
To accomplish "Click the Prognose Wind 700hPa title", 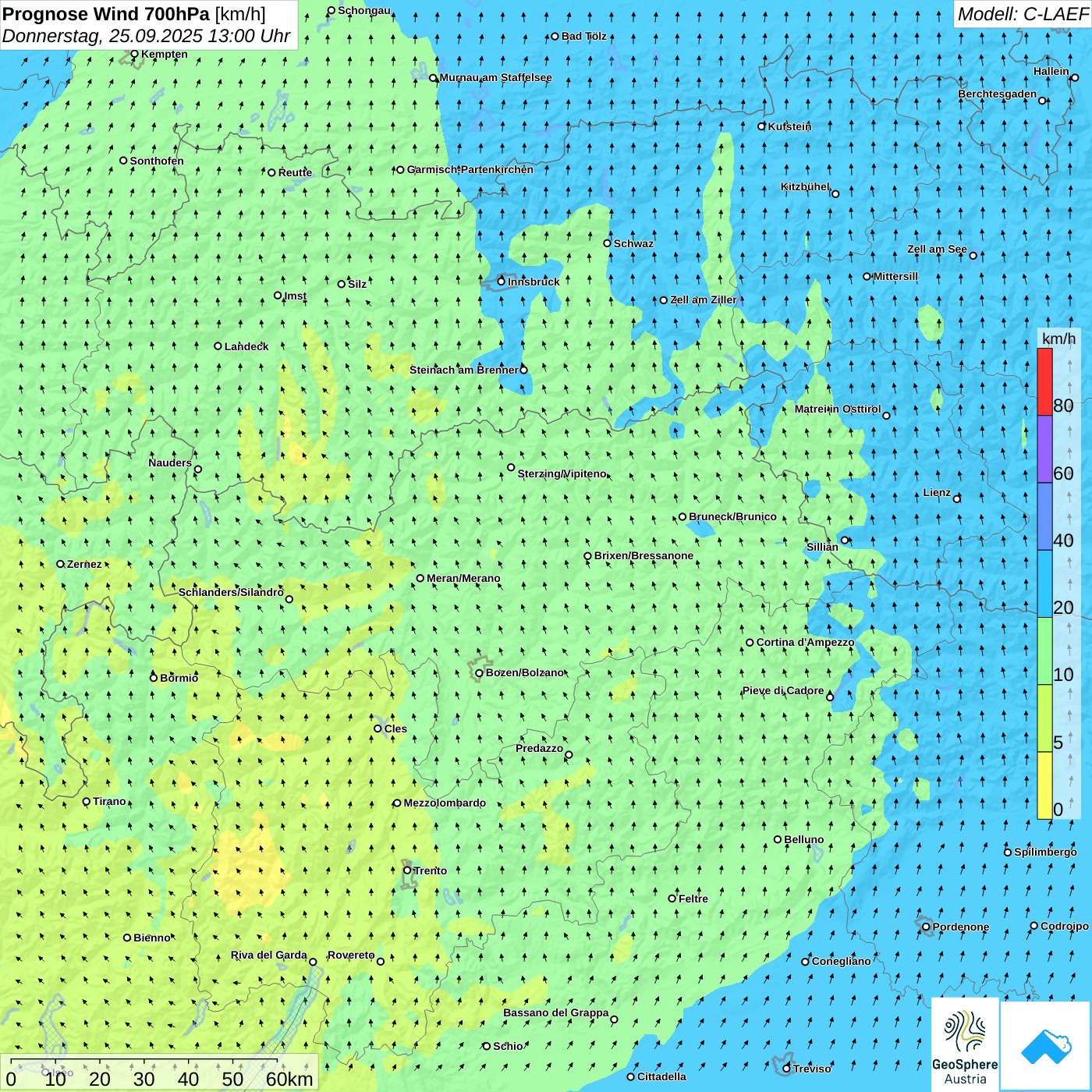I will coord(134,14).
